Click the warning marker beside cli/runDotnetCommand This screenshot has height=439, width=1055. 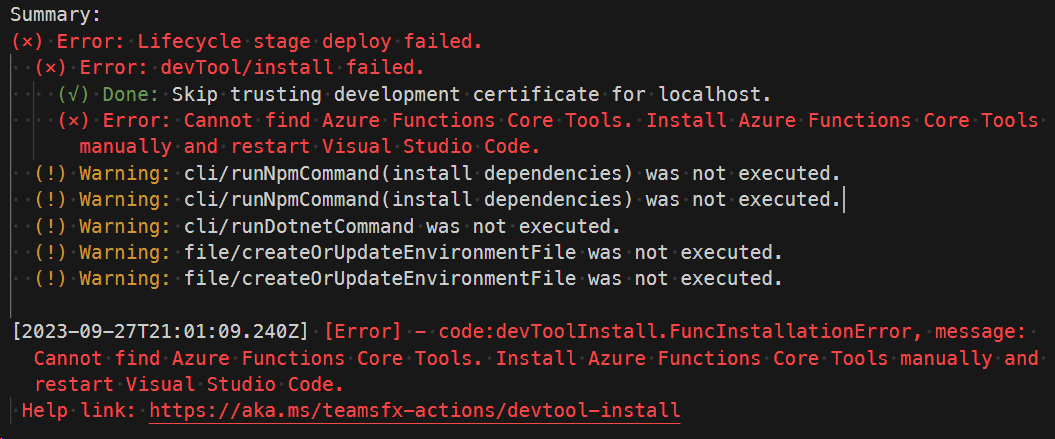point(51,225)
